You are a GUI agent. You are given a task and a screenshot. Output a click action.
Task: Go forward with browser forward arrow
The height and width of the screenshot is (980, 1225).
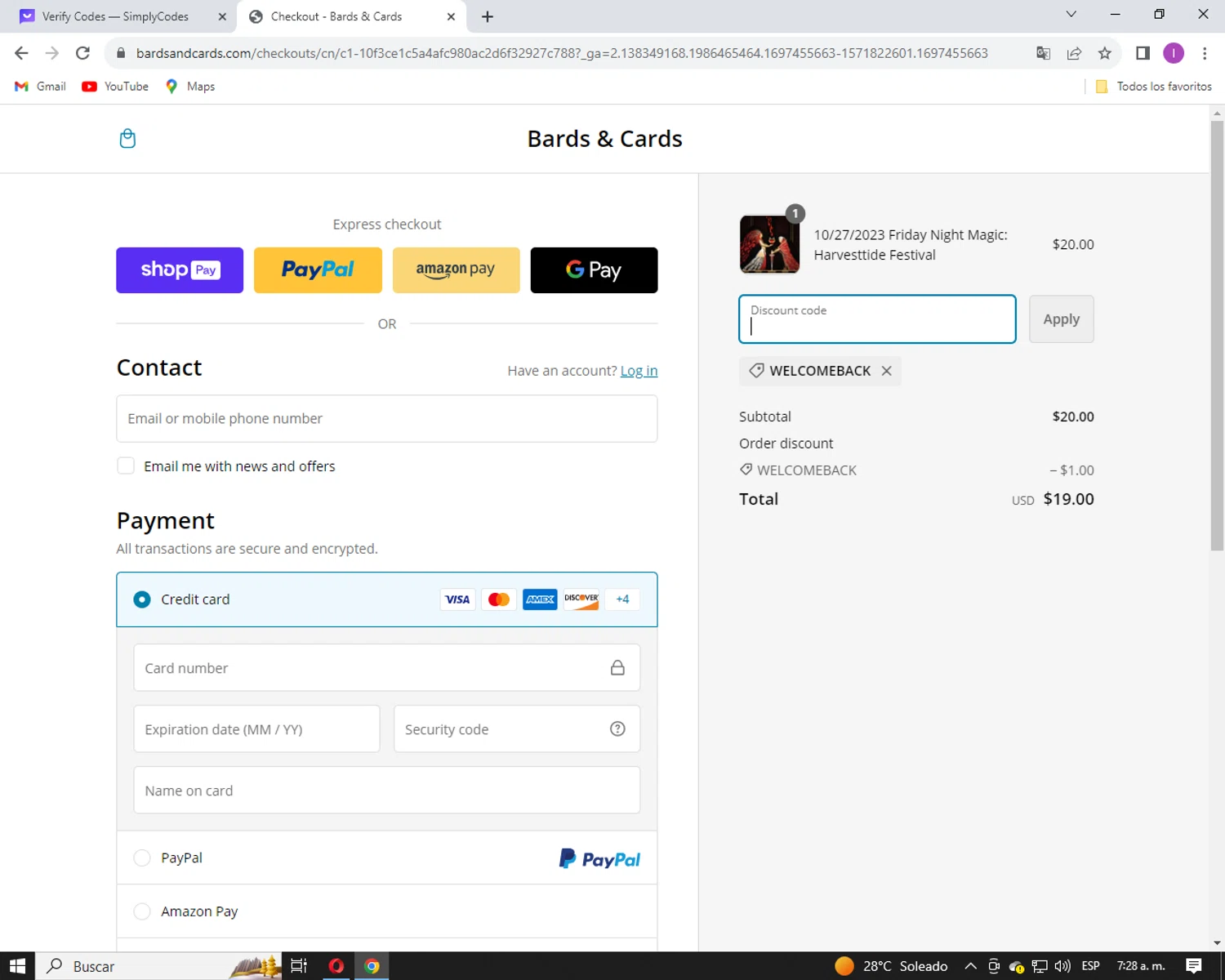point(51,53)
